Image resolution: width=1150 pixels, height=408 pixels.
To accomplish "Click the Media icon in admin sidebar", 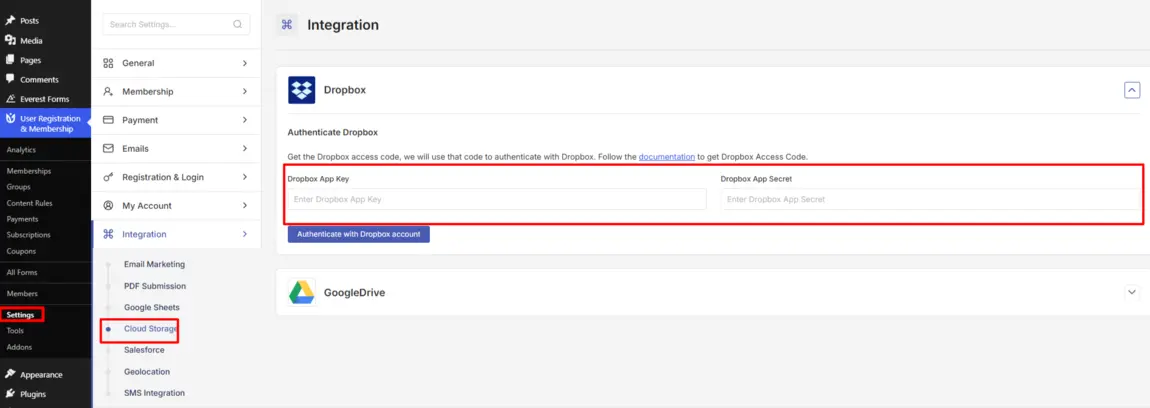I will (x=10, y=40).
